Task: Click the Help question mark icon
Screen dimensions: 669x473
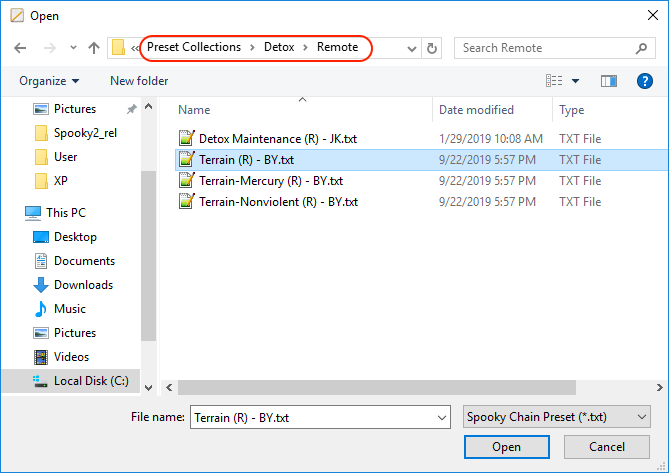Action: pyautogui.click(x=645, y=81)
